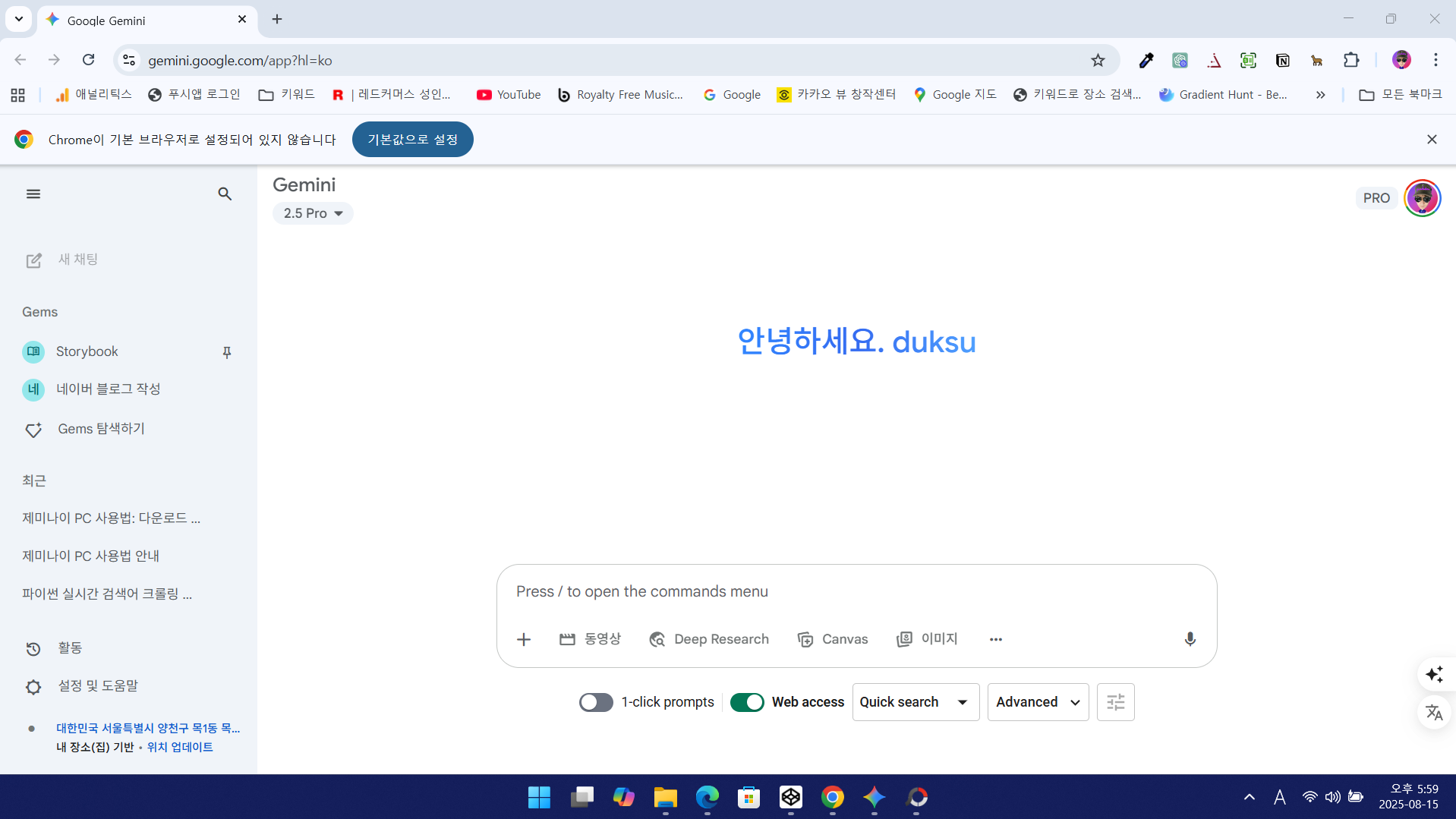Screen dimensions: 1456x819
Task: Start a new chat with 새 채팅
Action: click(62, 260)
